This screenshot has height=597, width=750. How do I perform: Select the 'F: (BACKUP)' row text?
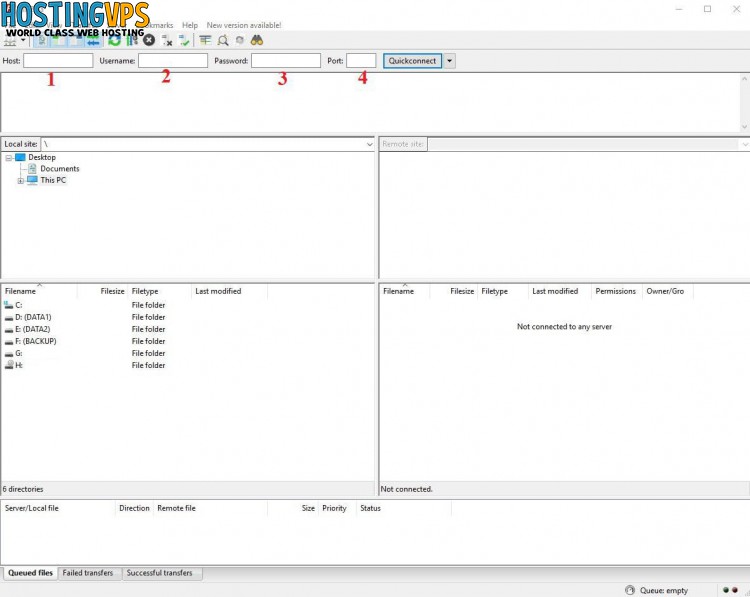coord(36,341)
